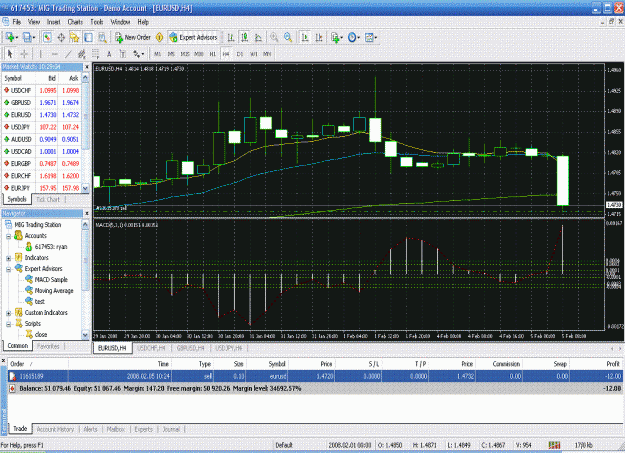Switch to the Tick Chart tab

(48, 199)
